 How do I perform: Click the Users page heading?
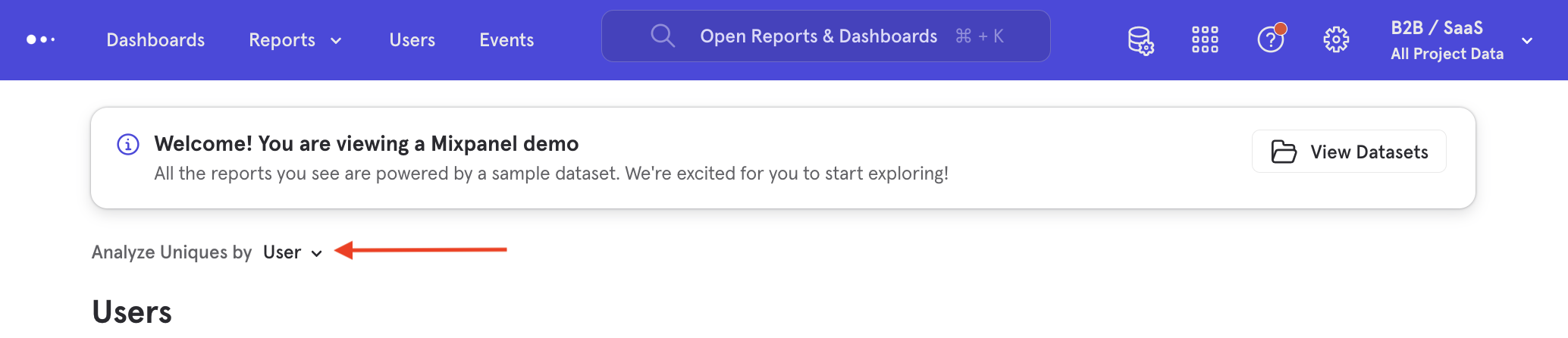[x=132, y=312]
